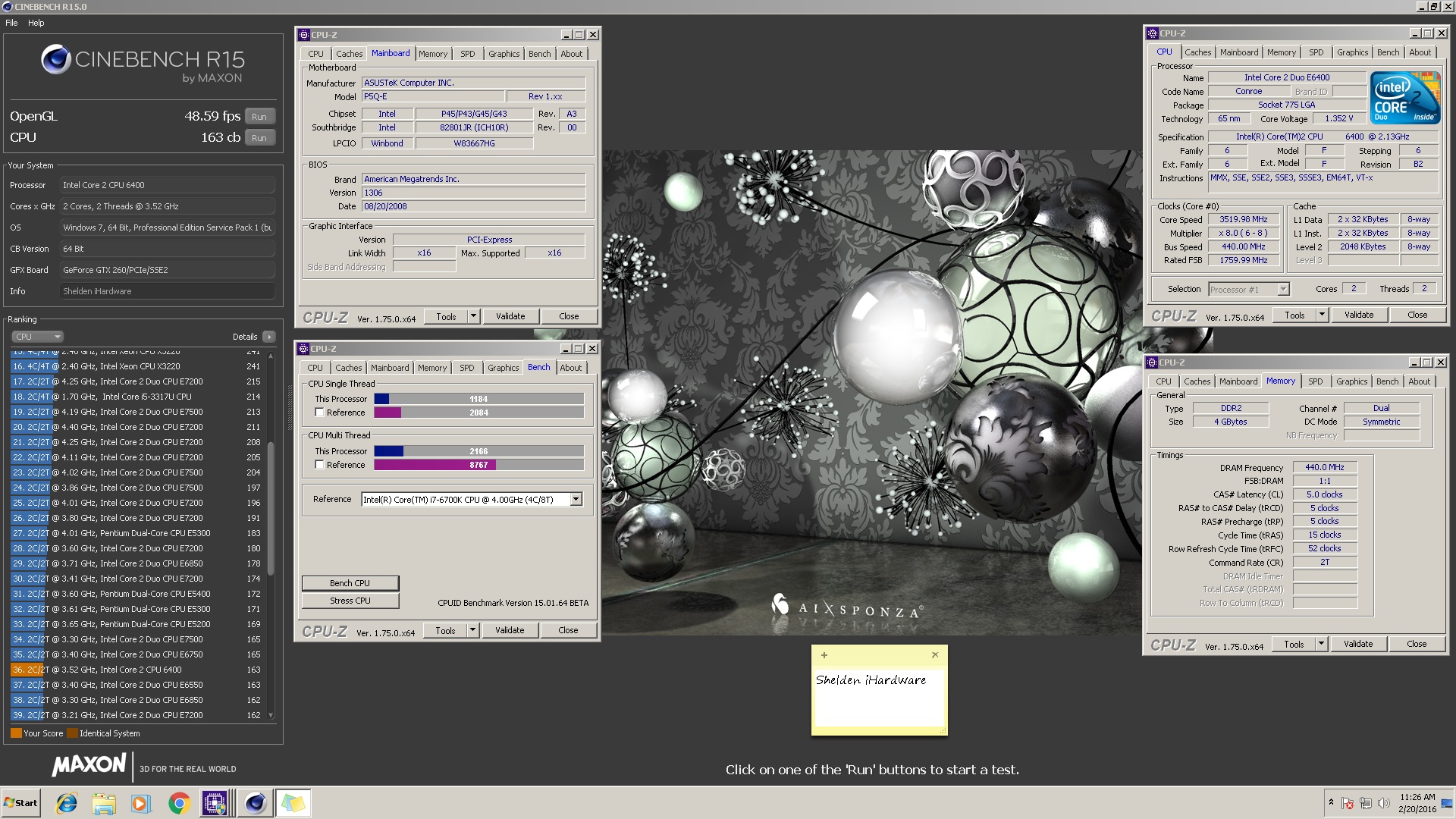This screenshot has width=1456, height=819.
Task: Click the taskbar clock showing 11:26 AM
Action: pos(1417,803)
